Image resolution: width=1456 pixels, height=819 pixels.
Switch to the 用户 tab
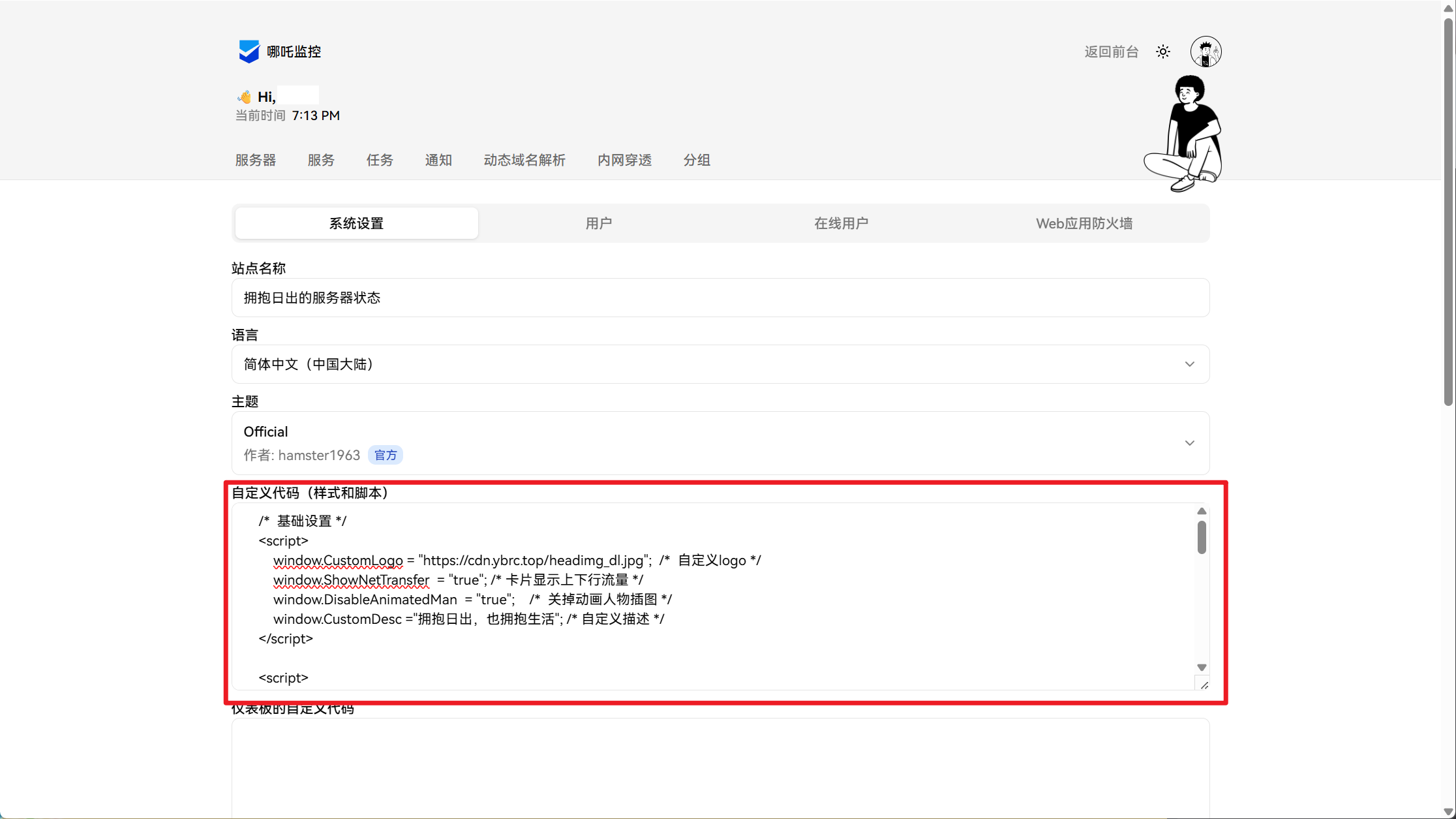click(599, 223)
